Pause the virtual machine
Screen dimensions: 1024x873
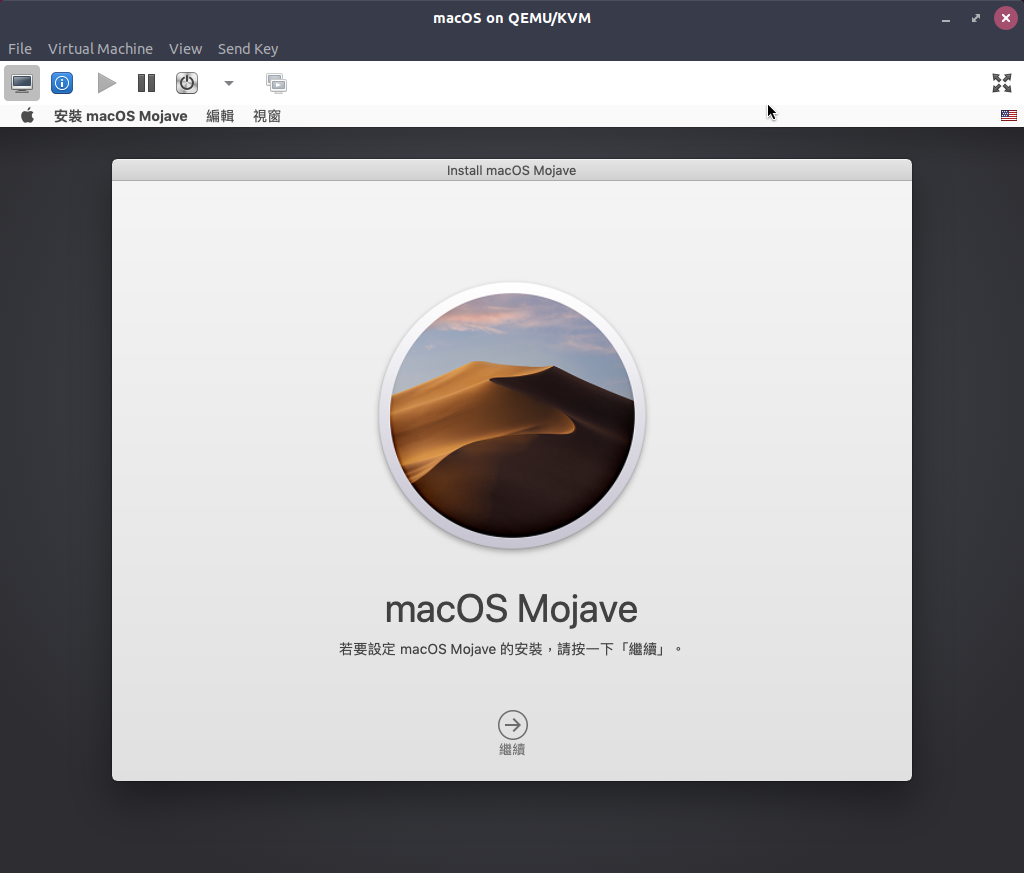coord(146,83)
